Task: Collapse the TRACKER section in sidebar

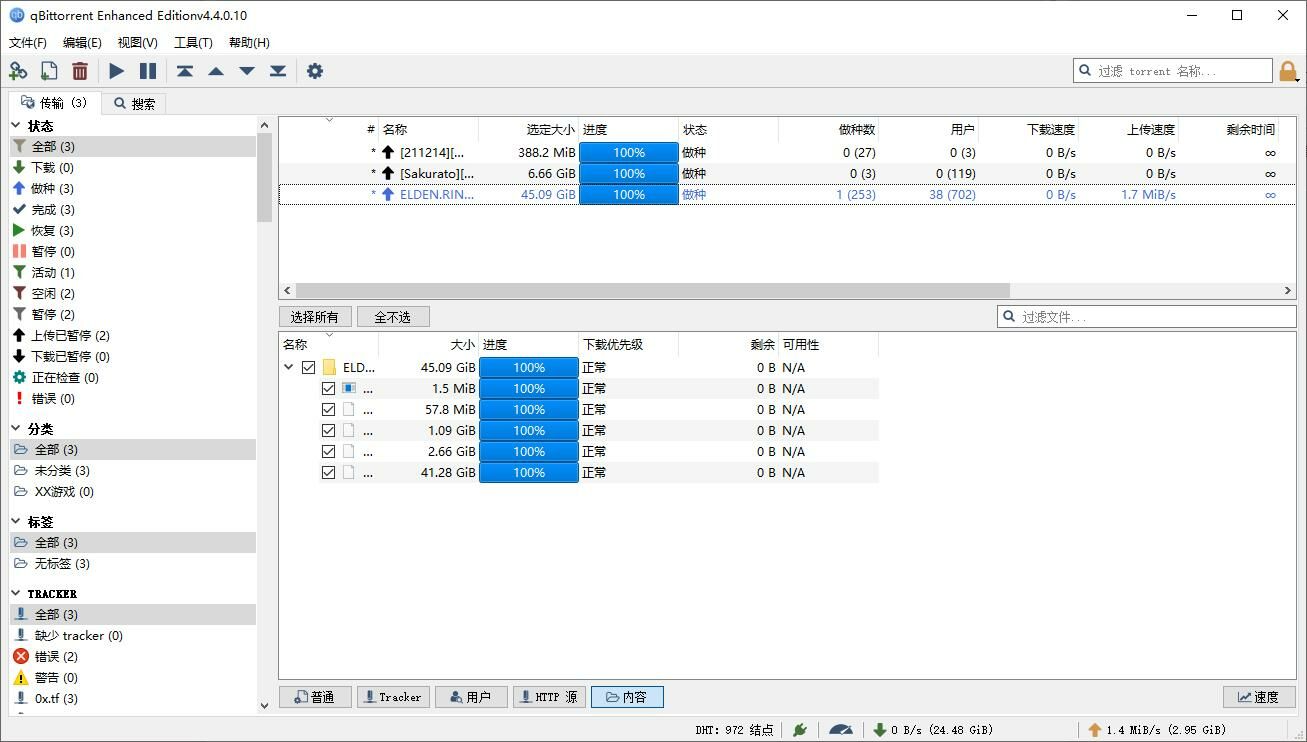Action: pyautogui.click(x=17, y=593)
